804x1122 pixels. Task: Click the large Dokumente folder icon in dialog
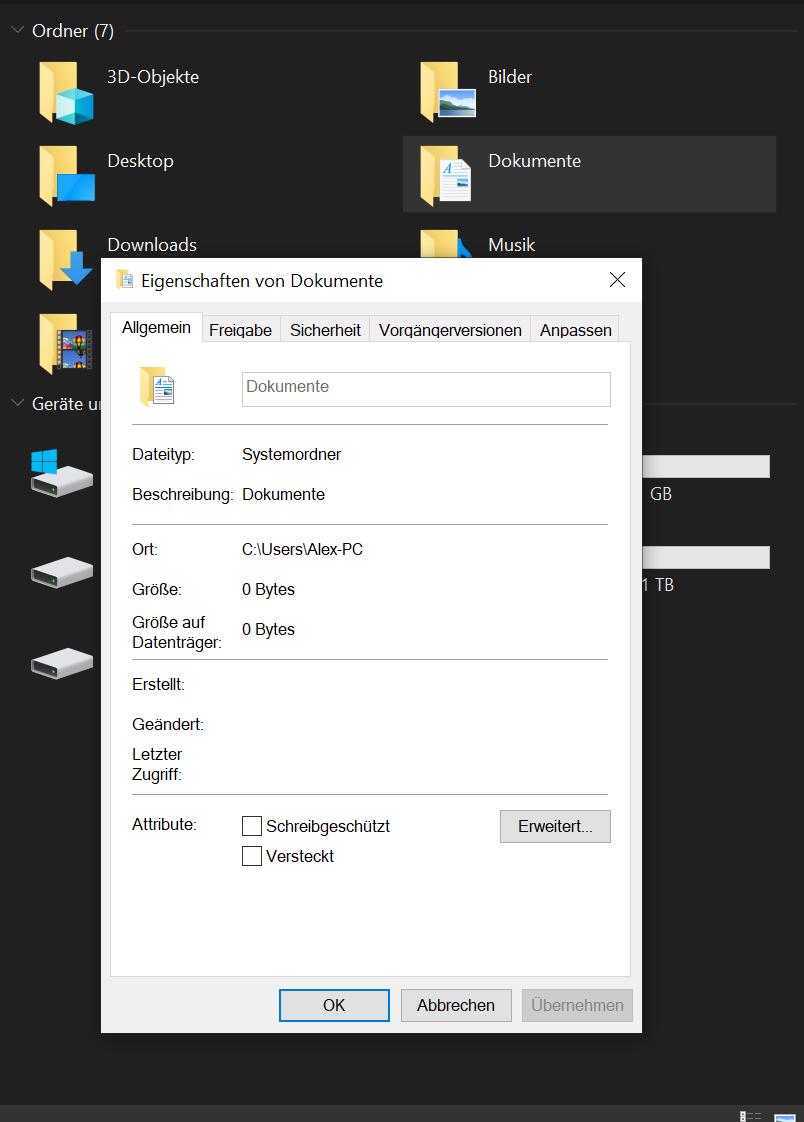click(157, 386)
